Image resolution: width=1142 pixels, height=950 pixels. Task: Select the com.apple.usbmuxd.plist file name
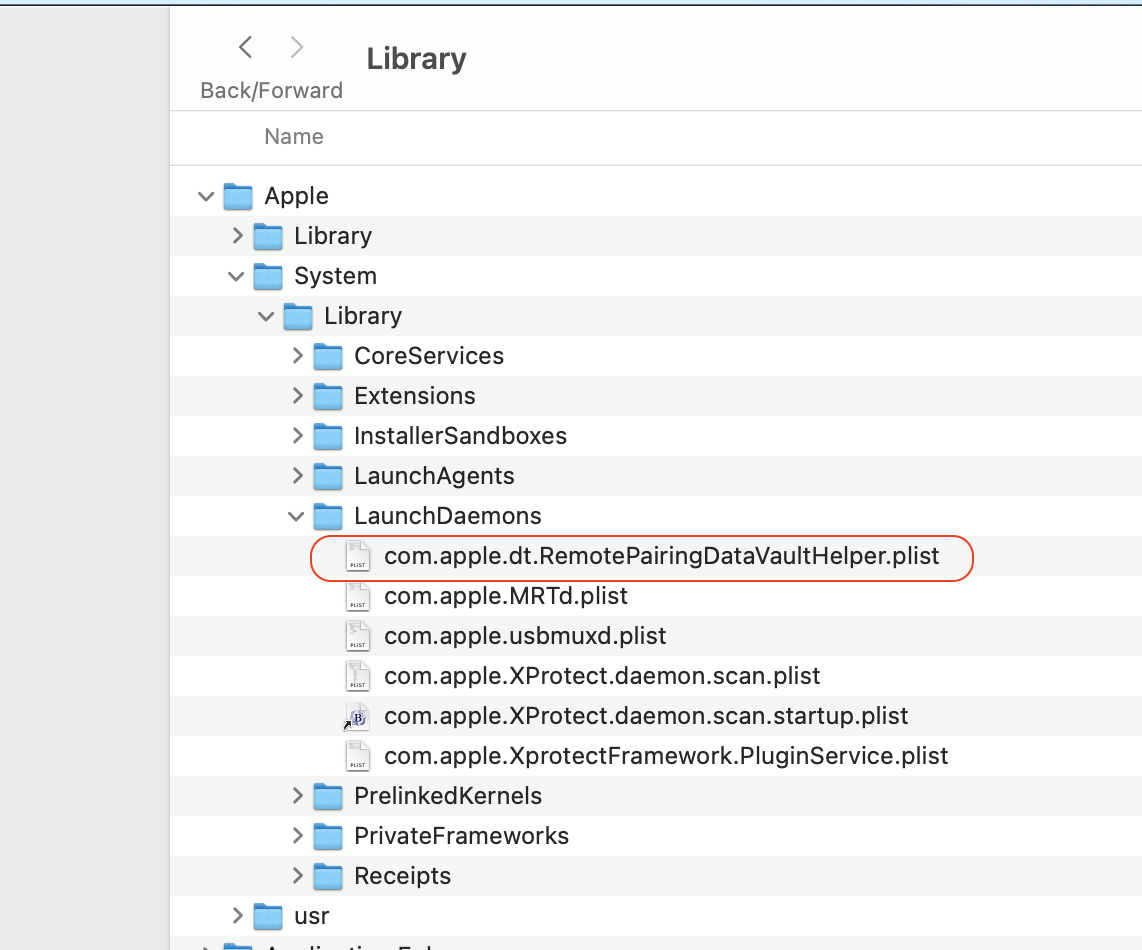(x=525, y=636)
